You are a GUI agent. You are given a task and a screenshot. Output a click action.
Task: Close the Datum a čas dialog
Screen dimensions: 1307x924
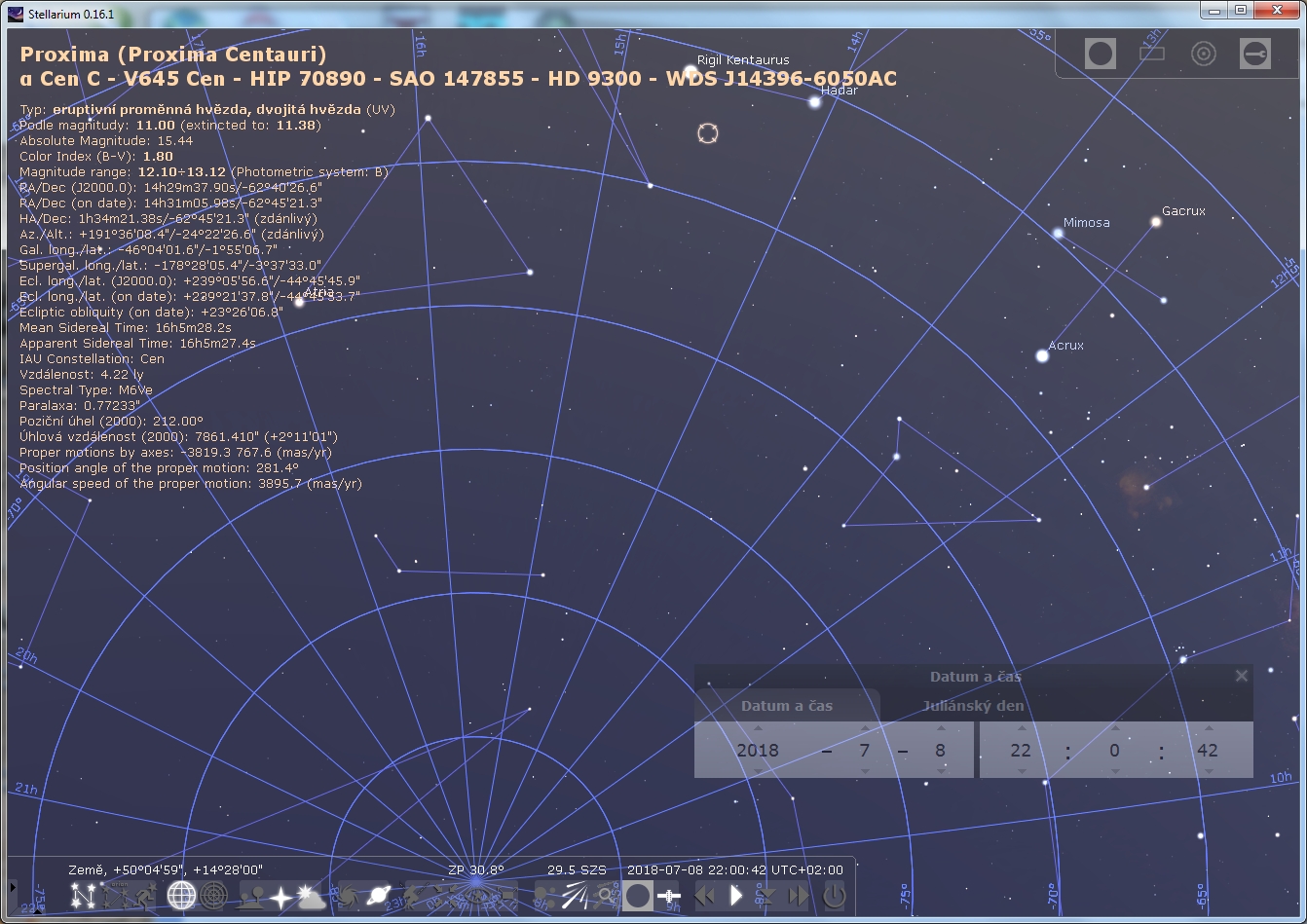[1242, 676]
